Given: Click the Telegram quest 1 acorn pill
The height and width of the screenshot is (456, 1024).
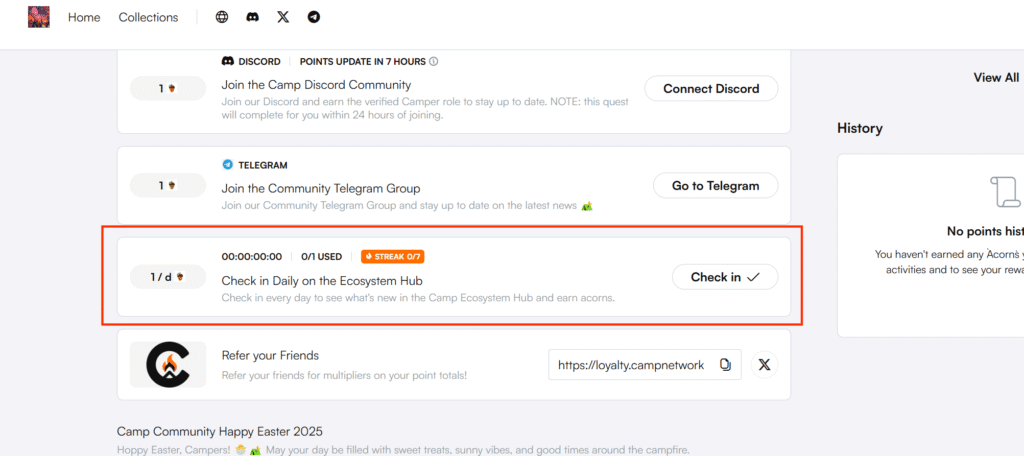Looking at the screenshot, I should 168,186.
